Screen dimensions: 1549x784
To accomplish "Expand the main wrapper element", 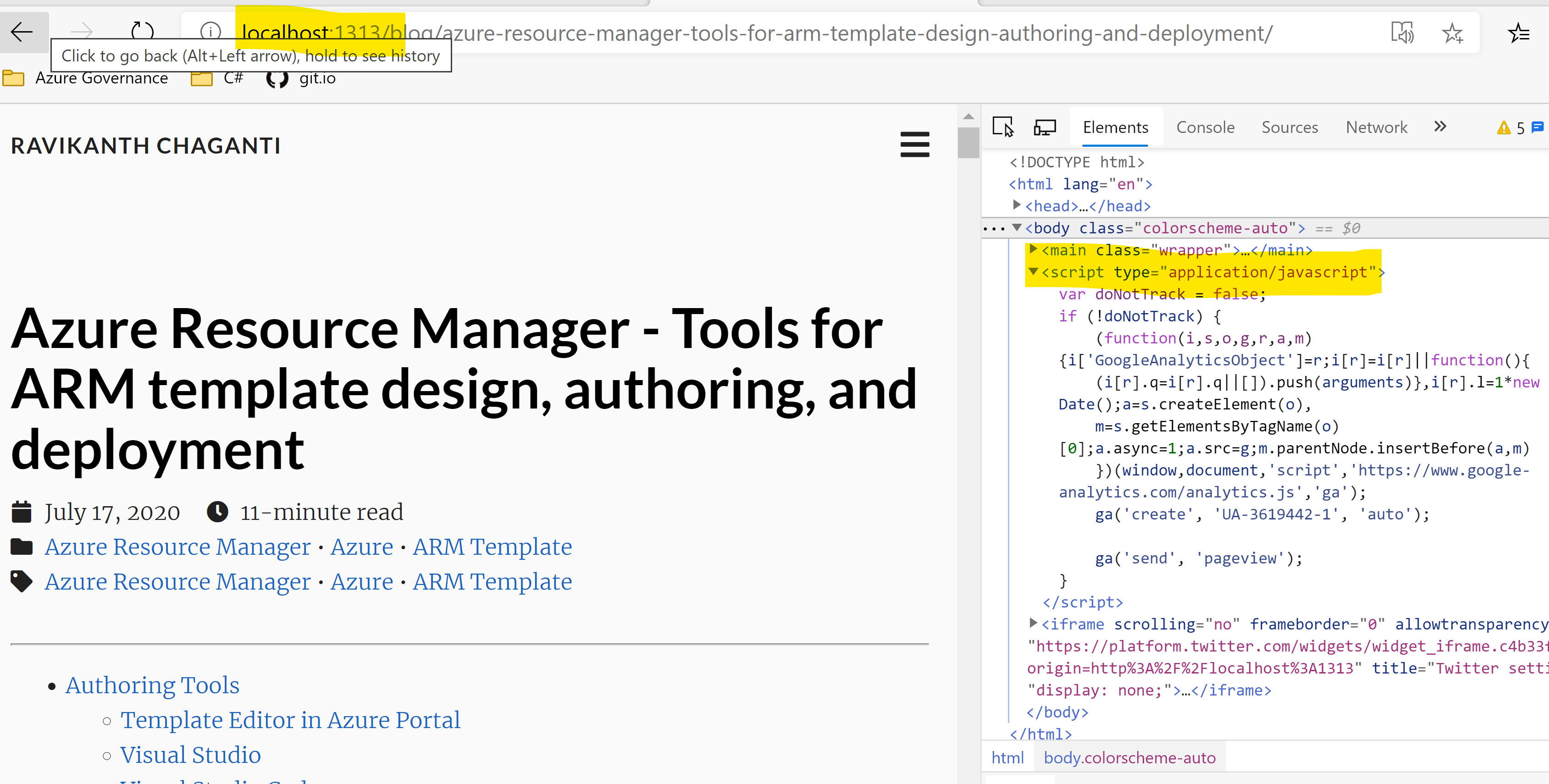I will click(1033, 249).
